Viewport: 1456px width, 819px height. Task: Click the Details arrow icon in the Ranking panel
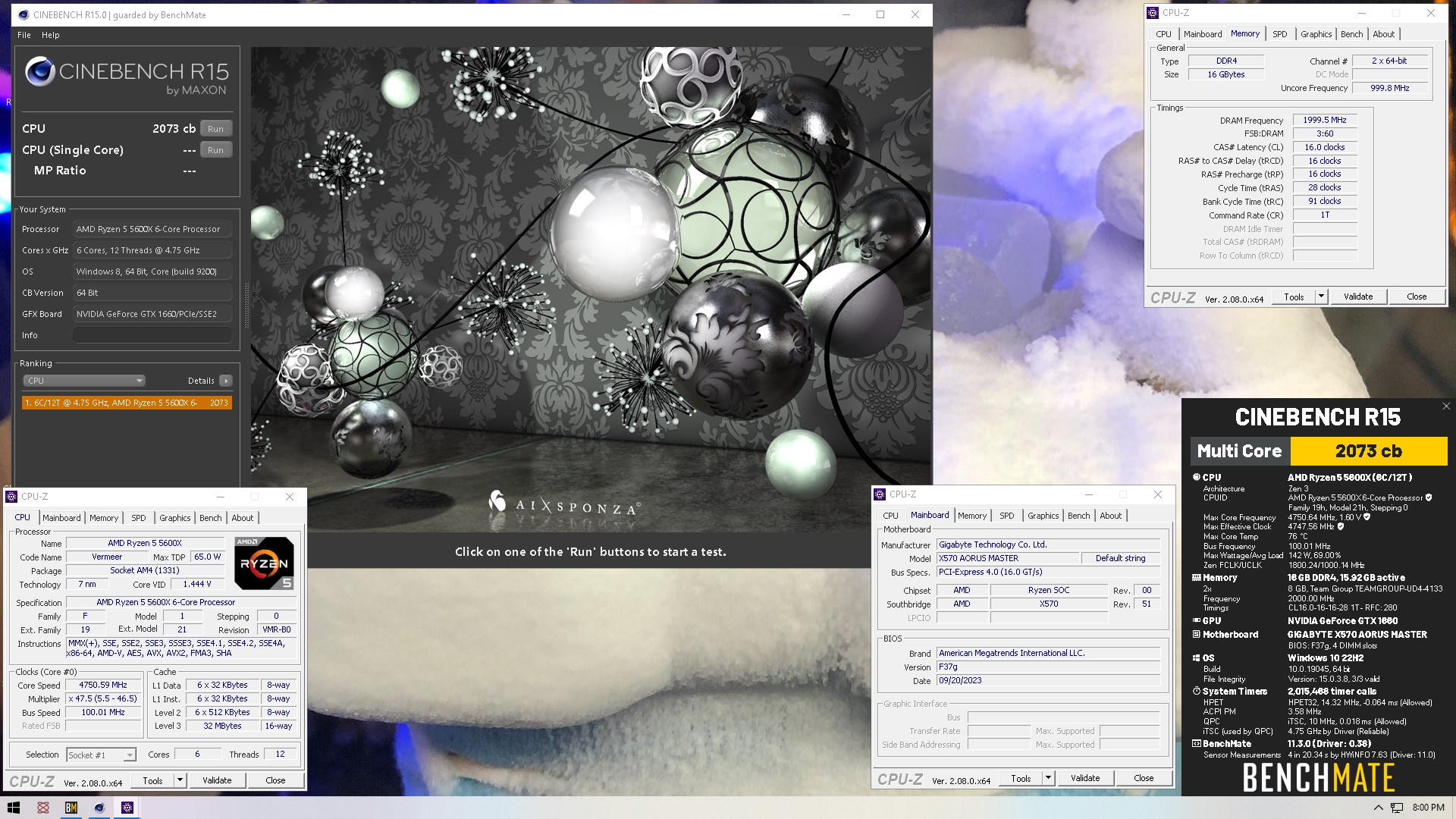pos(226,381)
